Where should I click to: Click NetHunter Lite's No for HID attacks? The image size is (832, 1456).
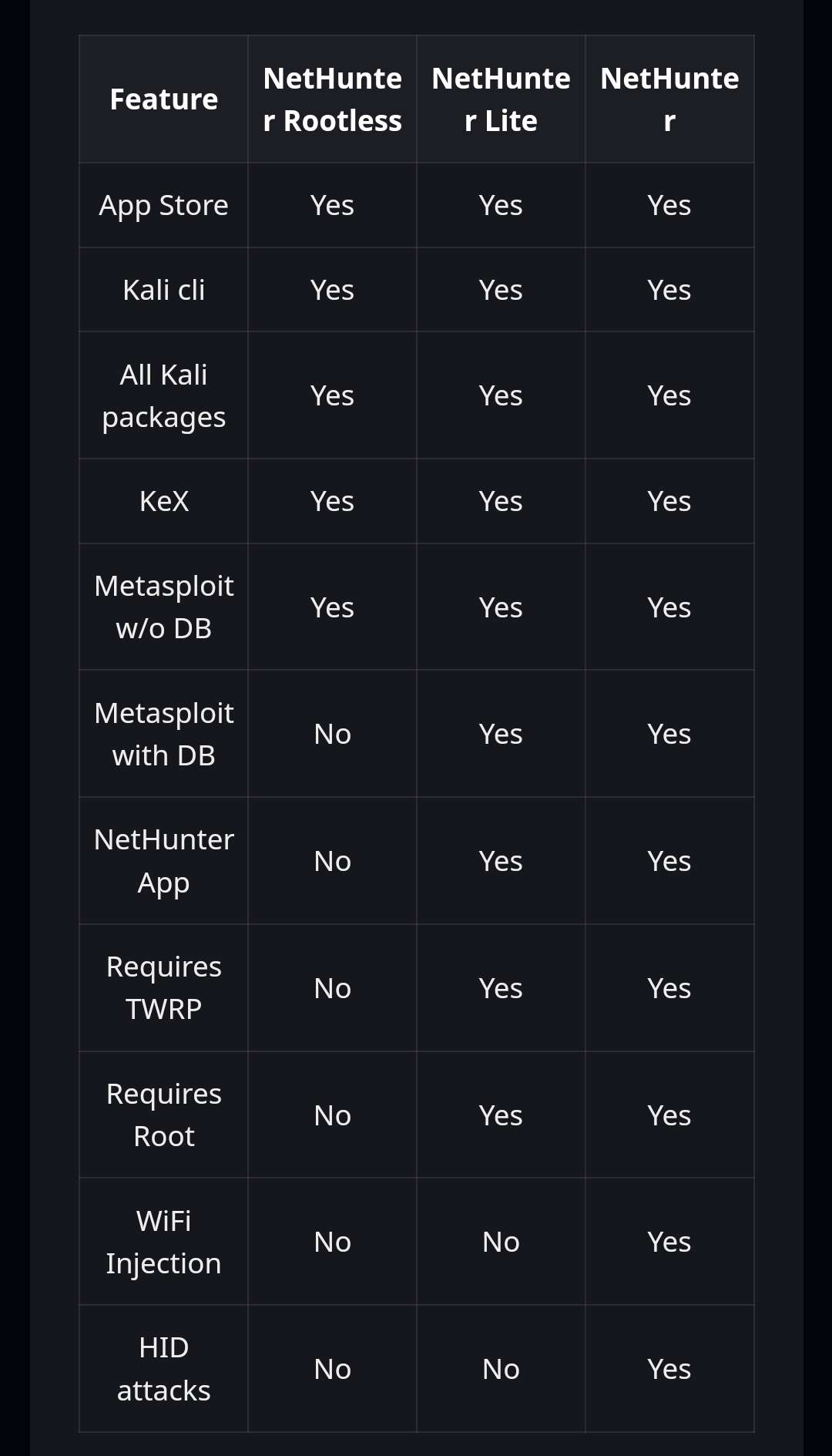click(501, 1369)
